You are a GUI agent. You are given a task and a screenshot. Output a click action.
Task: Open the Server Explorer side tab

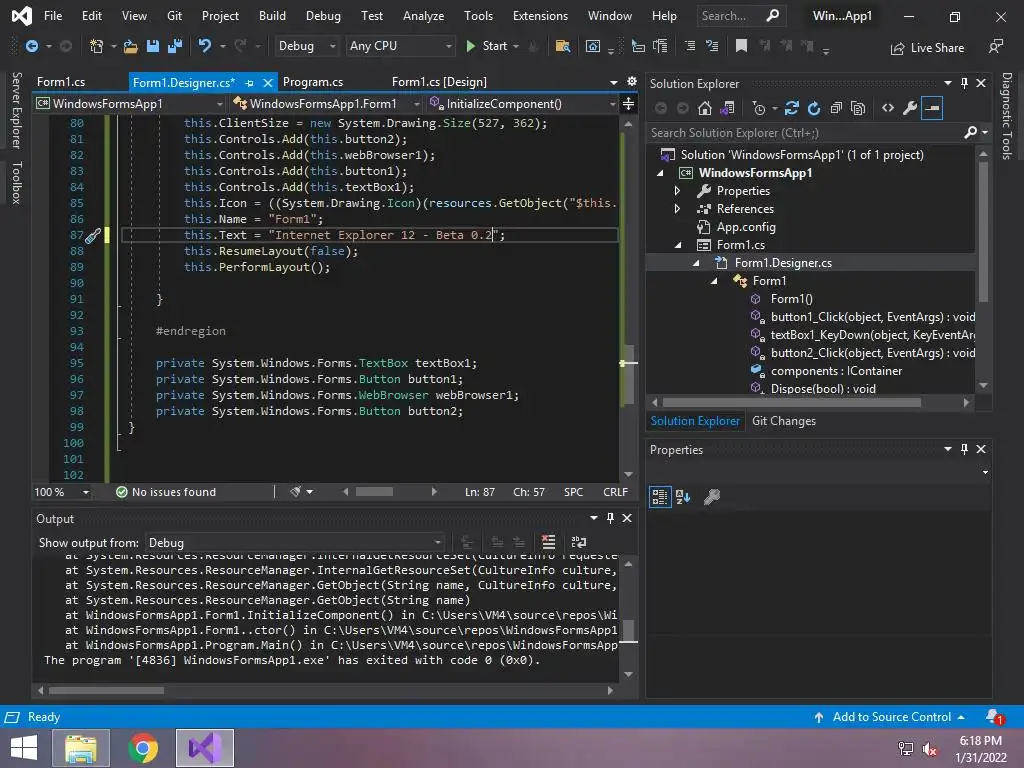point(17,110)
